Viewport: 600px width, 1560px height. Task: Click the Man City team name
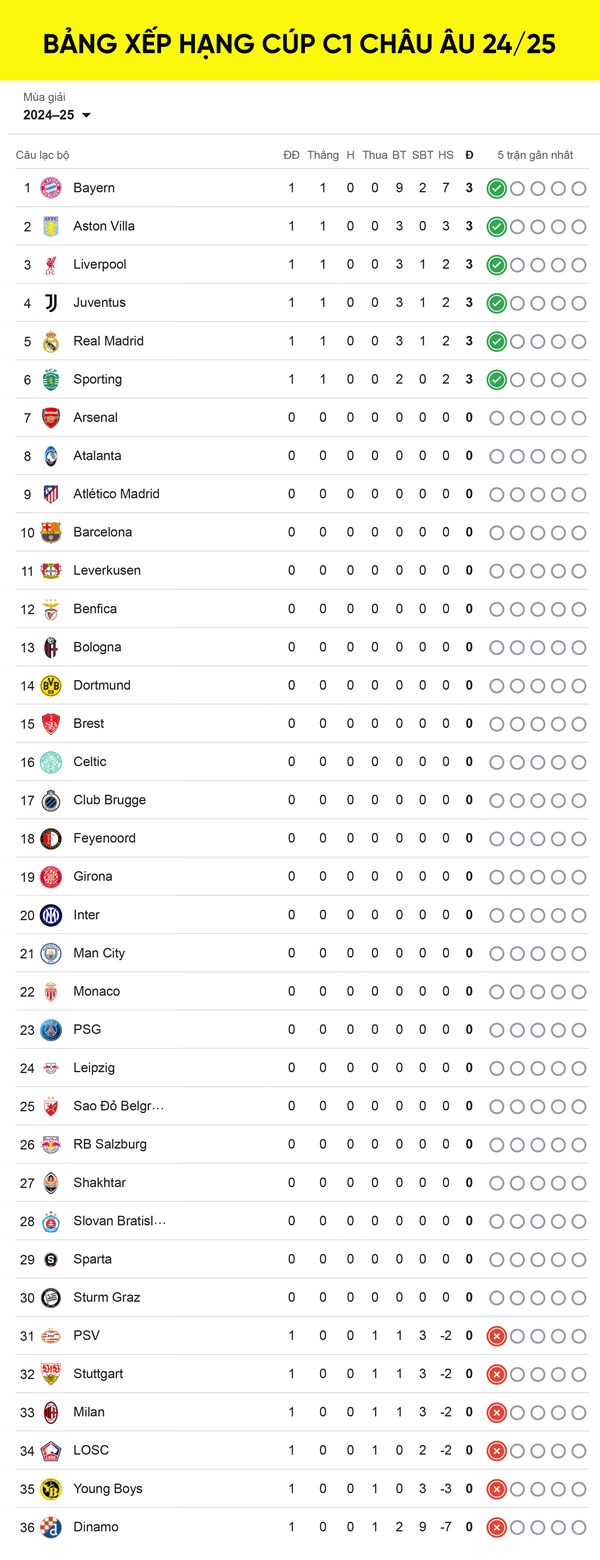tap(99, 953)
